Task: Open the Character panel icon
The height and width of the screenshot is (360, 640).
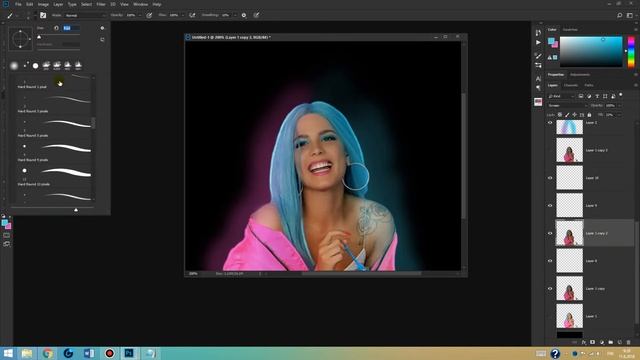Action: [x=538, y=78]
